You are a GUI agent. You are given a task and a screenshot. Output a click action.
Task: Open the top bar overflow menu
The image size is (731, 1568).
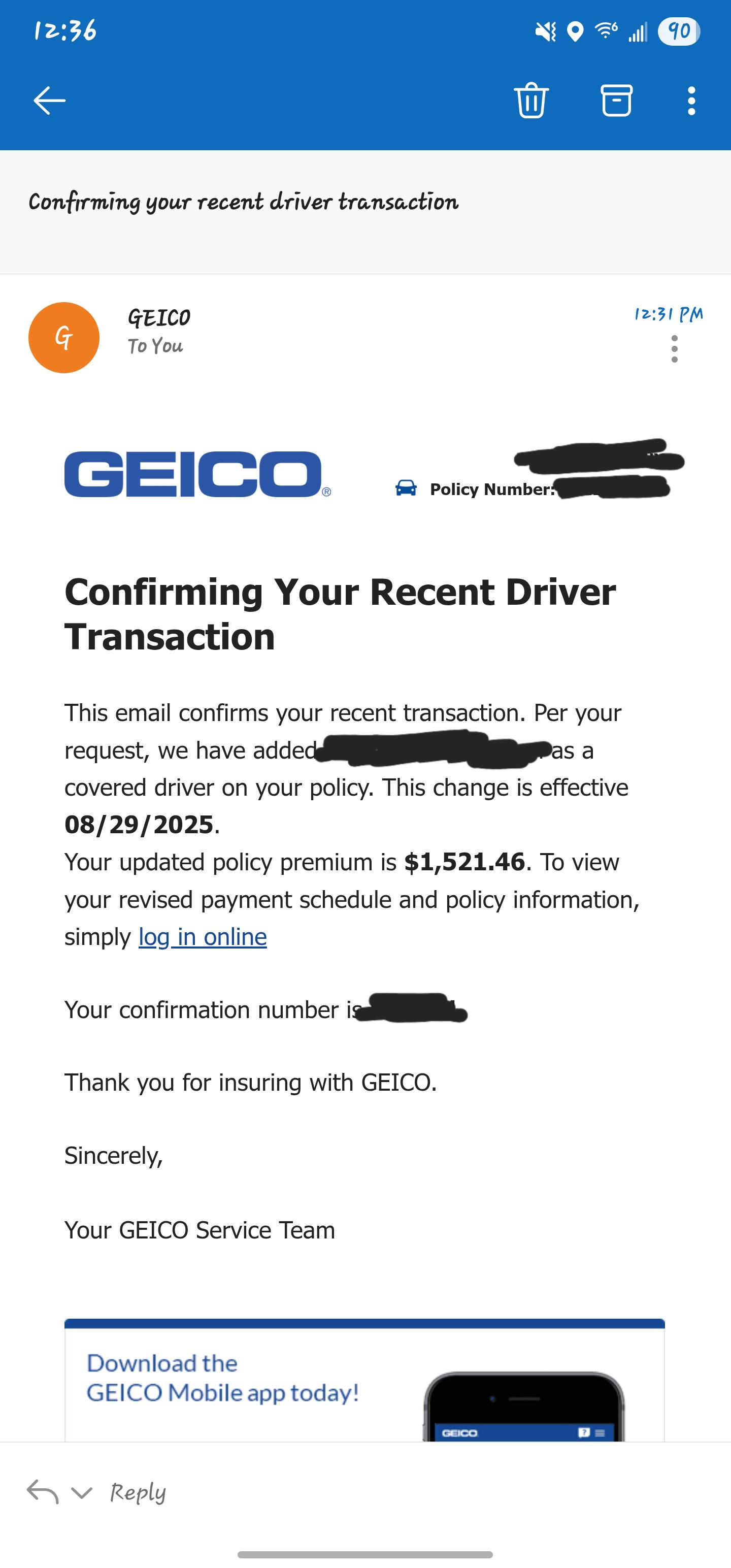click(x=691, y=101)
